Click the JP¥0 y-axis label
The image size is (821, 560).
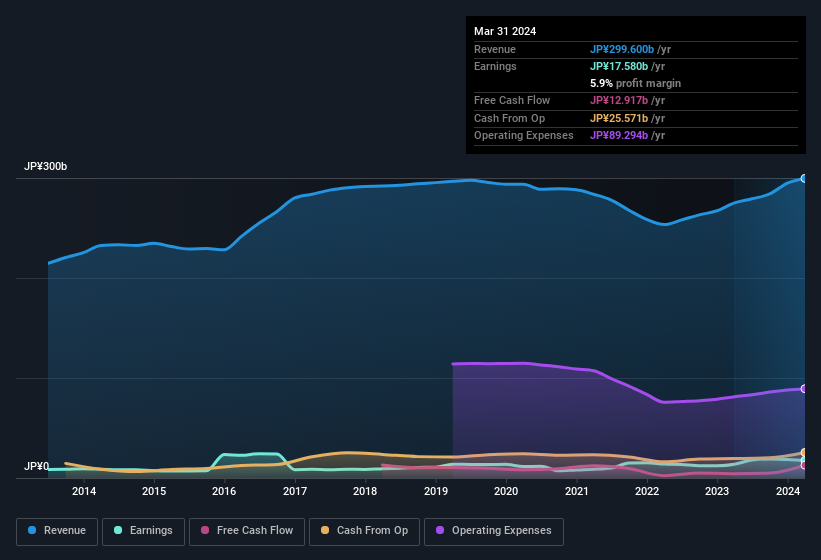click(x=36, y=467)
